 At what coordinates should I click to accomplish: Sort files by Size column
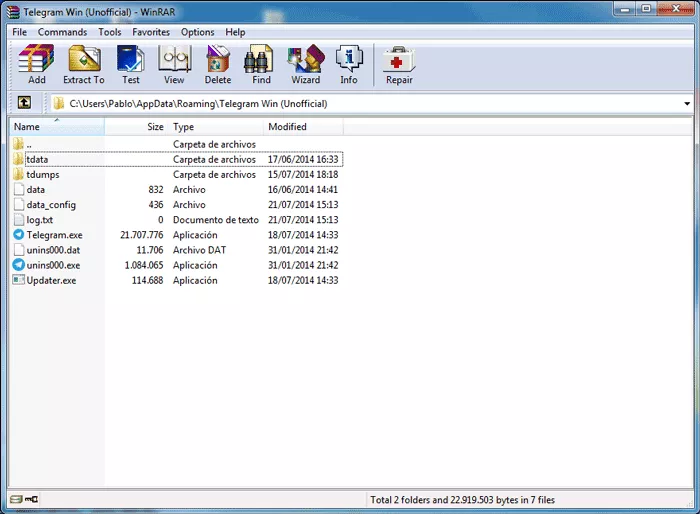(137, 127)
